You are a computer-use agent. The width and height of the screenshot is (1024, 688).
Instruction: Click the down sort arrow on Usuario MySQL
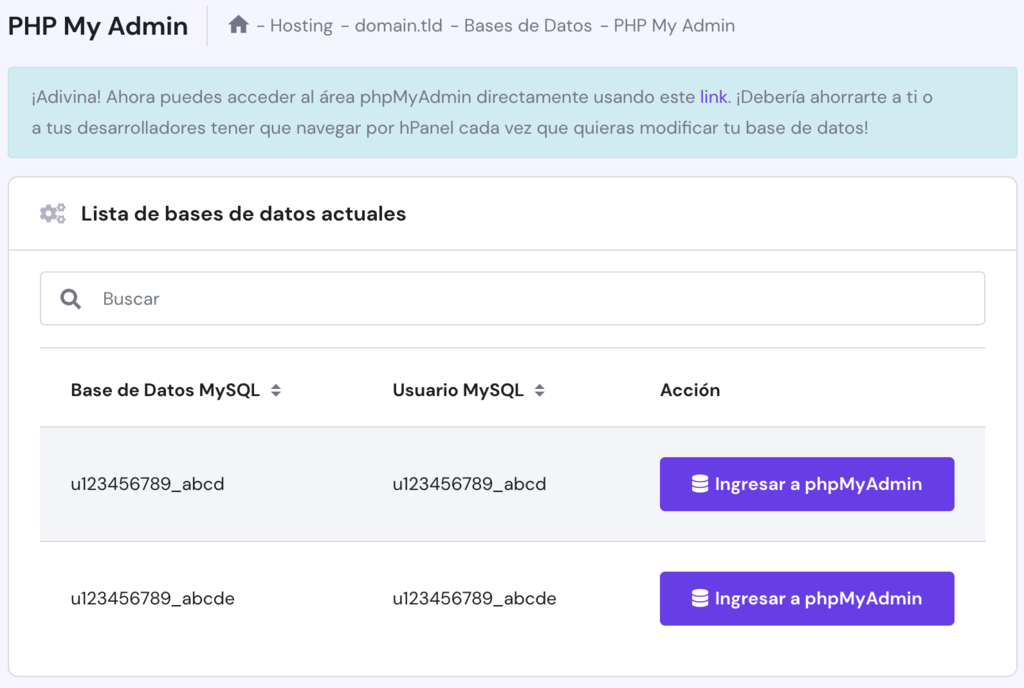[x=540, y=395]
